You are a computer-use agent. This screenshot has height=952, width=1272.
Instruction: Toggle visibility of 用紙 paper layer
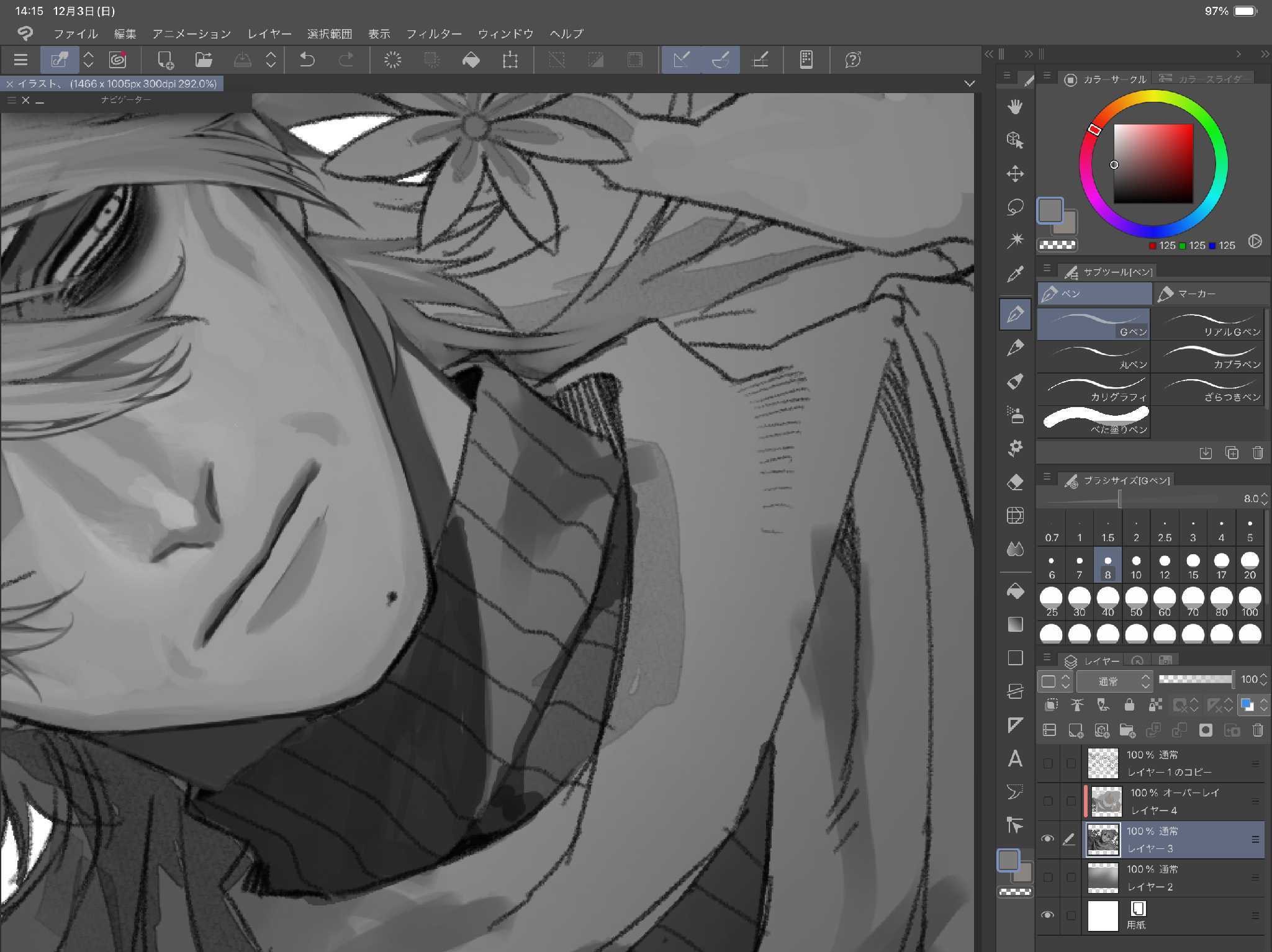click(1048, 915)
